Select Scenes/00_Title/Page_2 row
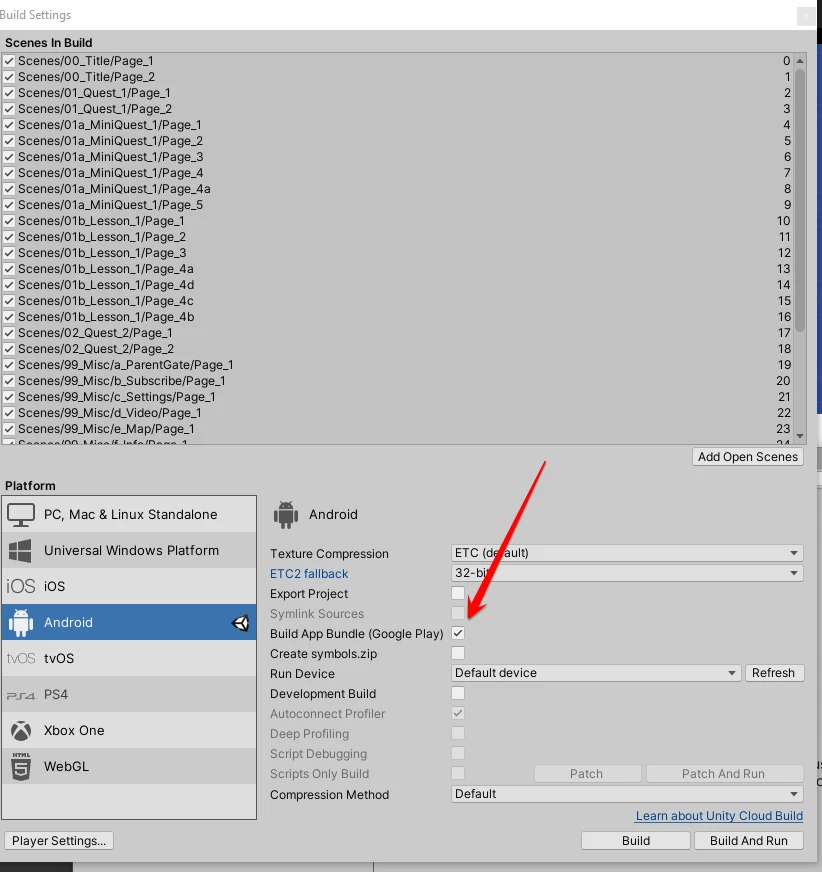Image resolution: width=822 pixels, height=872 pixels. [397, 77]
